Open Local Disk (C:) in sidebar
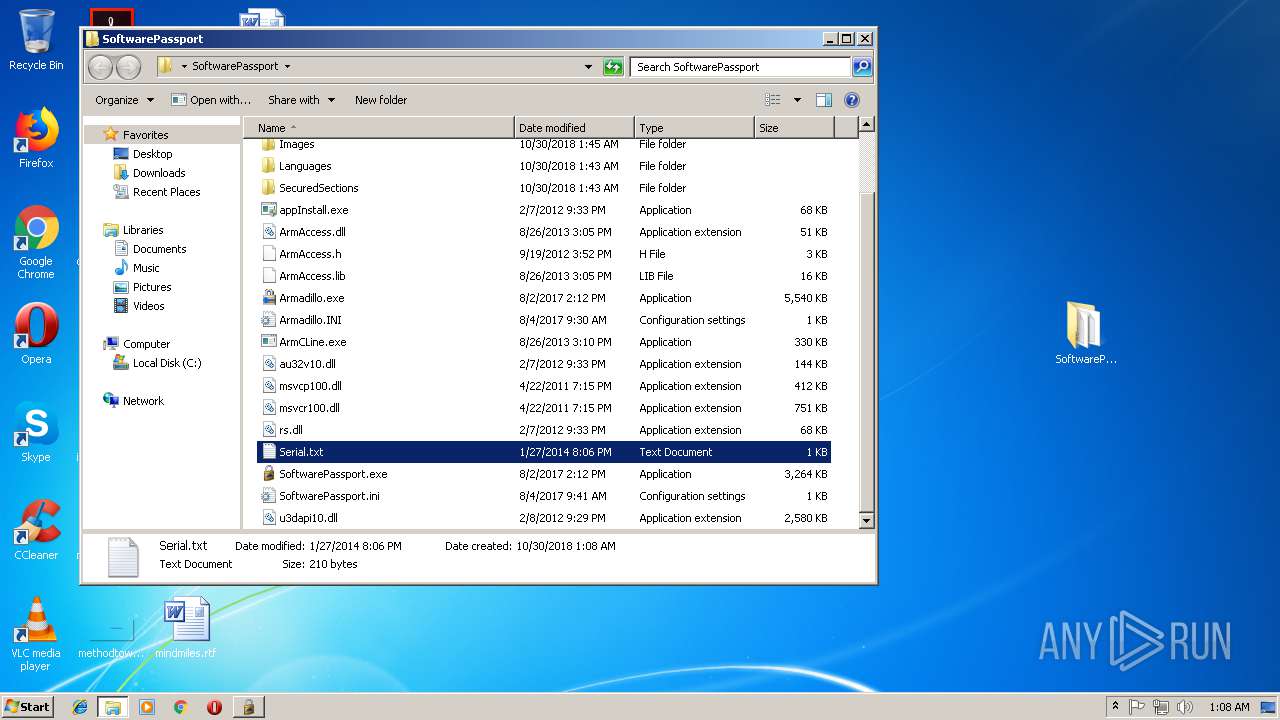Screen dimensions: 1280x720 coord(166,363)
